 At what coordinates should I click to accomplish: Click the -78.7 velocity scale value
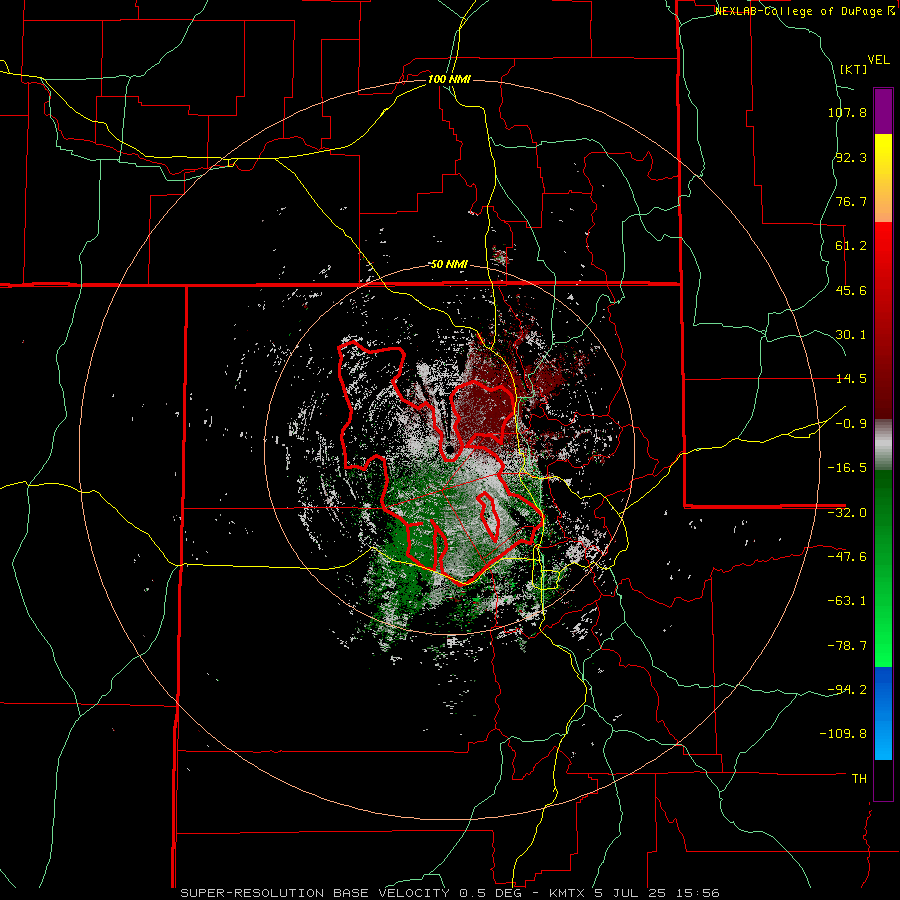pos(847,646)
